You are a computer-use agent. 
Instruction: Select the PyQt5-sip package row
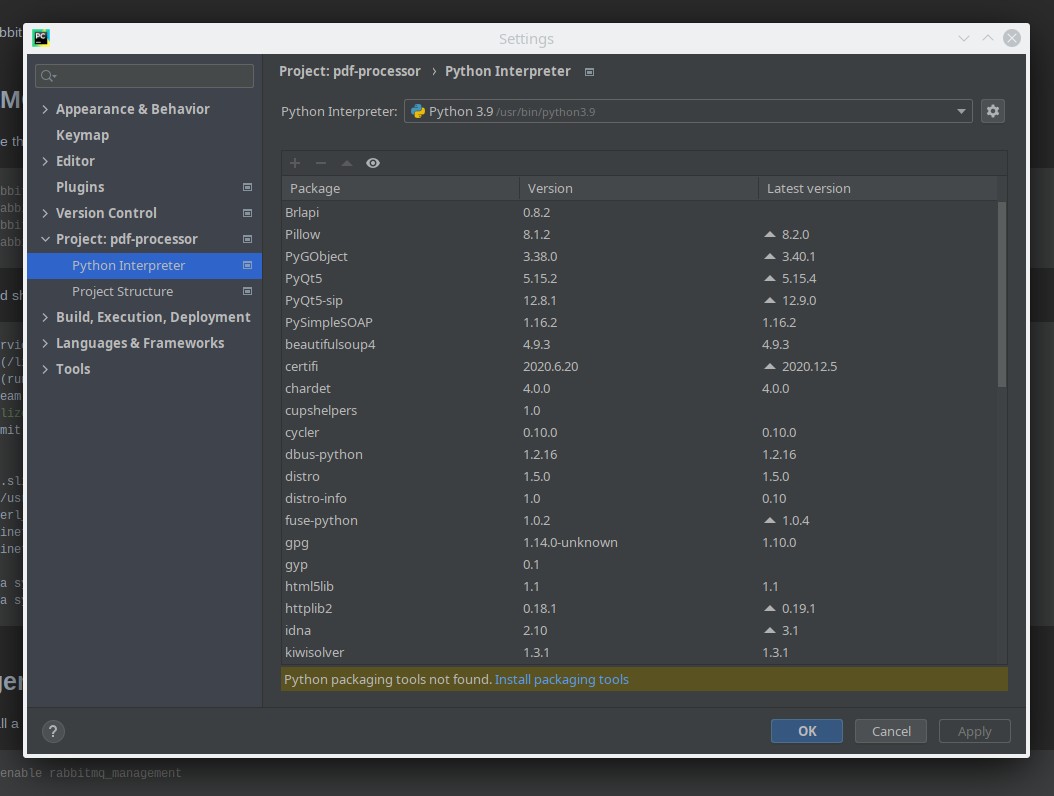[639, 301]
